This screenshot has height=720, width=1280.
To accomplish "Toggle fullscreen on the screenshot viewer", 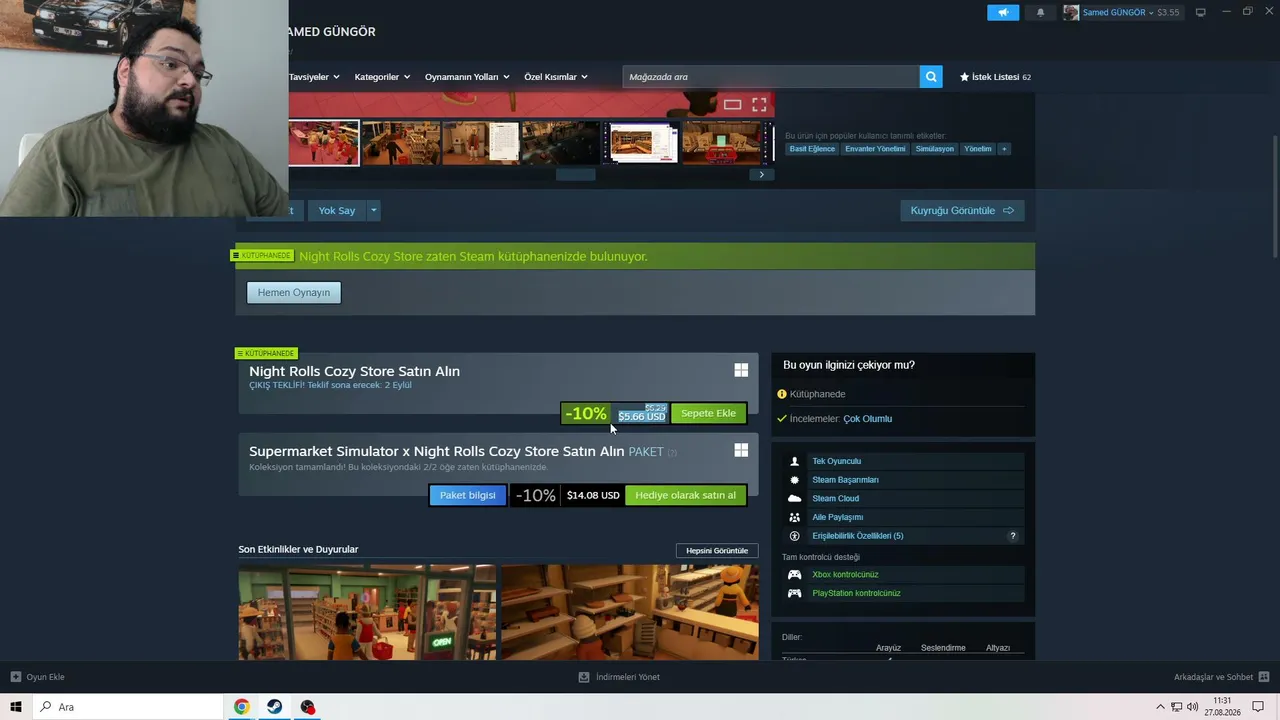I will coord(759,104).
